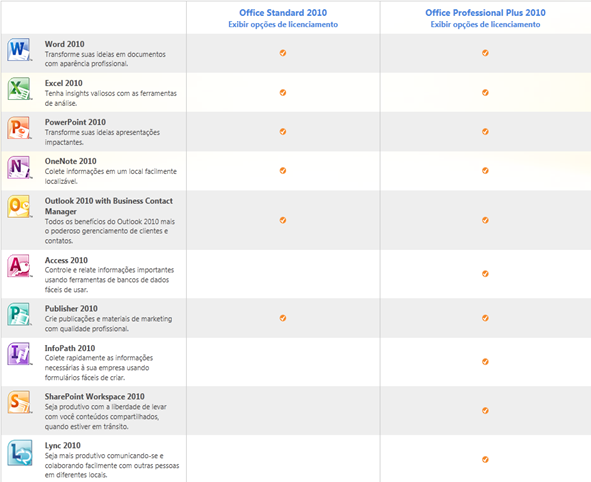Click the InfoPath 2010 icon
This screenshot has height=482, width=591.
coord(19,353)
